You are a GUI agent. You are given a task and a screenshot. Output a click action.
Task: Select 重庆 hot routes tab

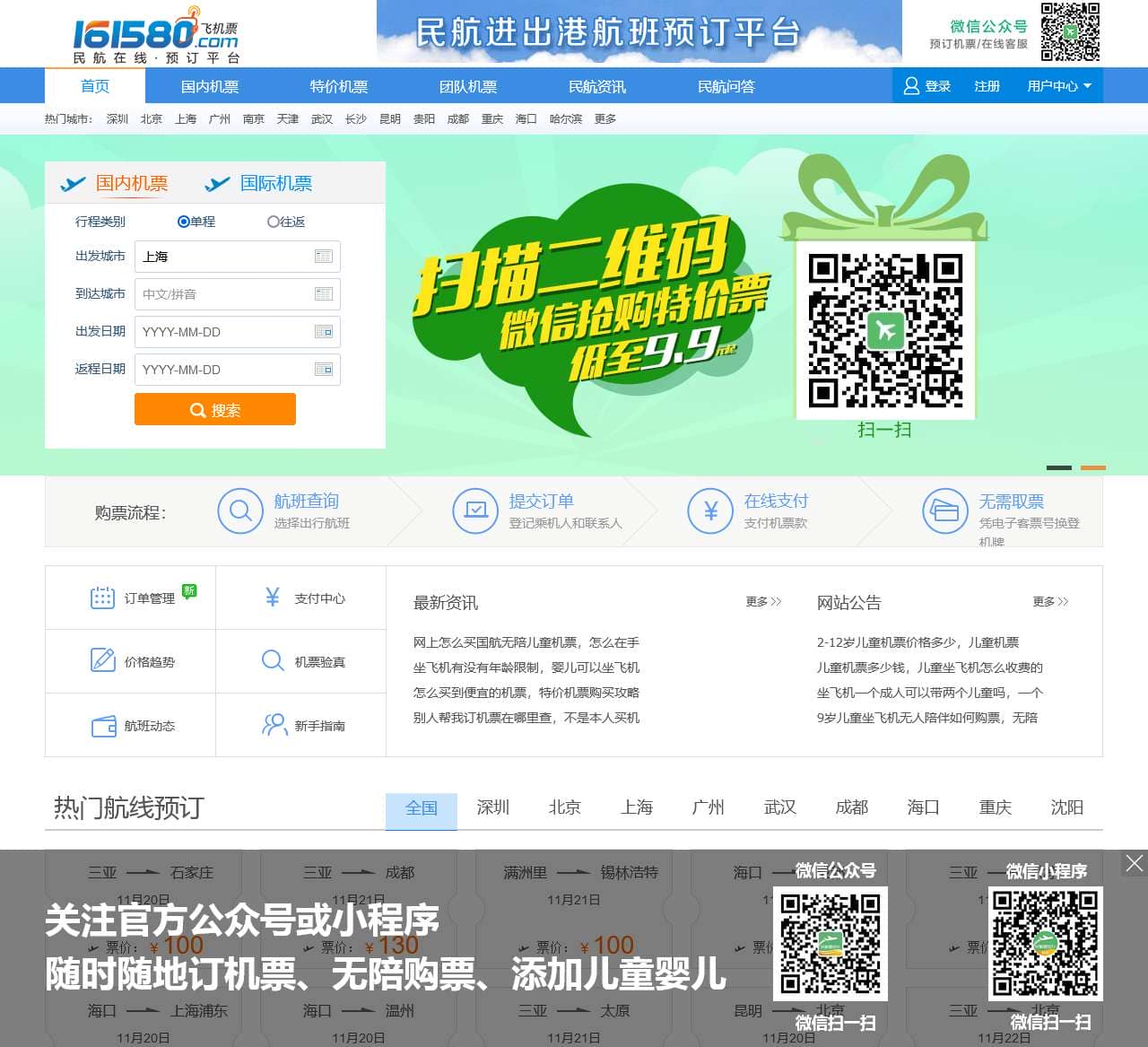(996, 807)
